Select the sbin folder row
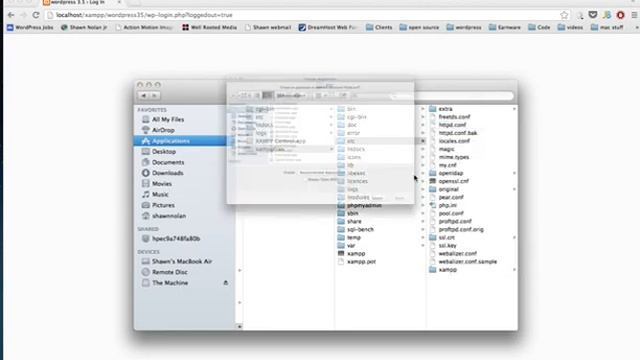Viewport: 640px width, 360px height. [380, 213]
